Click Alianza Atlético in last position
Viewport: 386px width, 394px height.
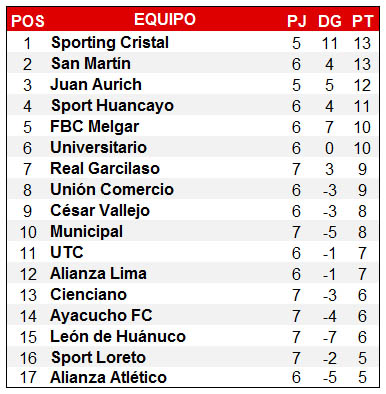[x=108, y=377]
